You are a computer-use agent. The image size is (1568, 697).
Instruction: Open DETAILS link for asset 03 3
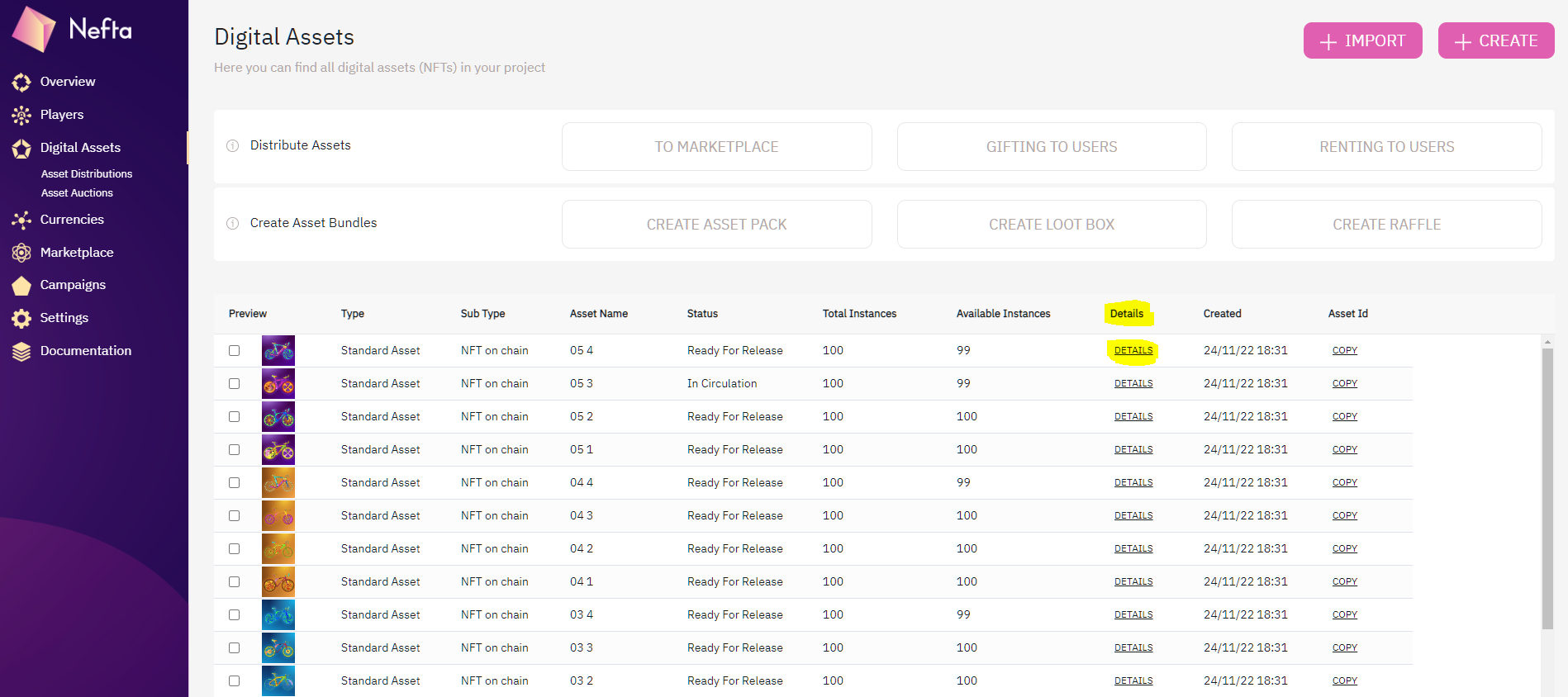(x=1133, y=648)
